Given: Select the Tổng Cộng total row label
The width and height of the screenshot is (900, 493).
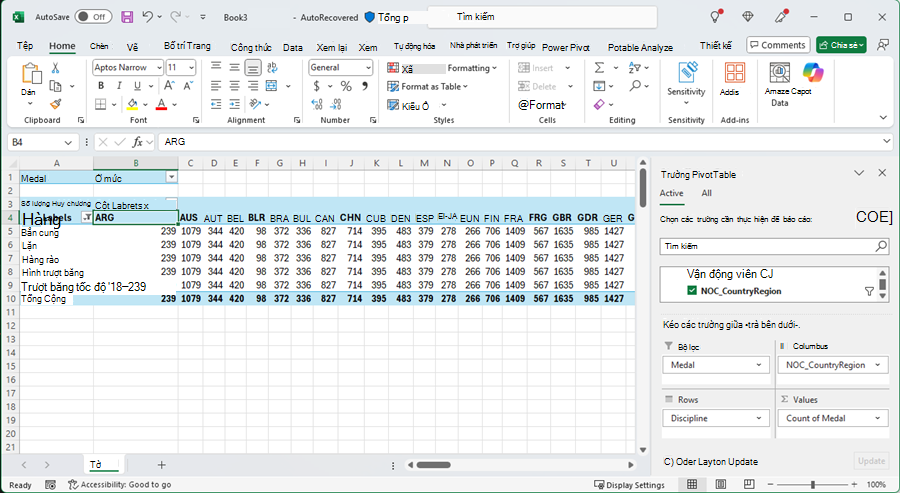Looking at the screenshot, I should pyautogui.click(x=44, y=298).
